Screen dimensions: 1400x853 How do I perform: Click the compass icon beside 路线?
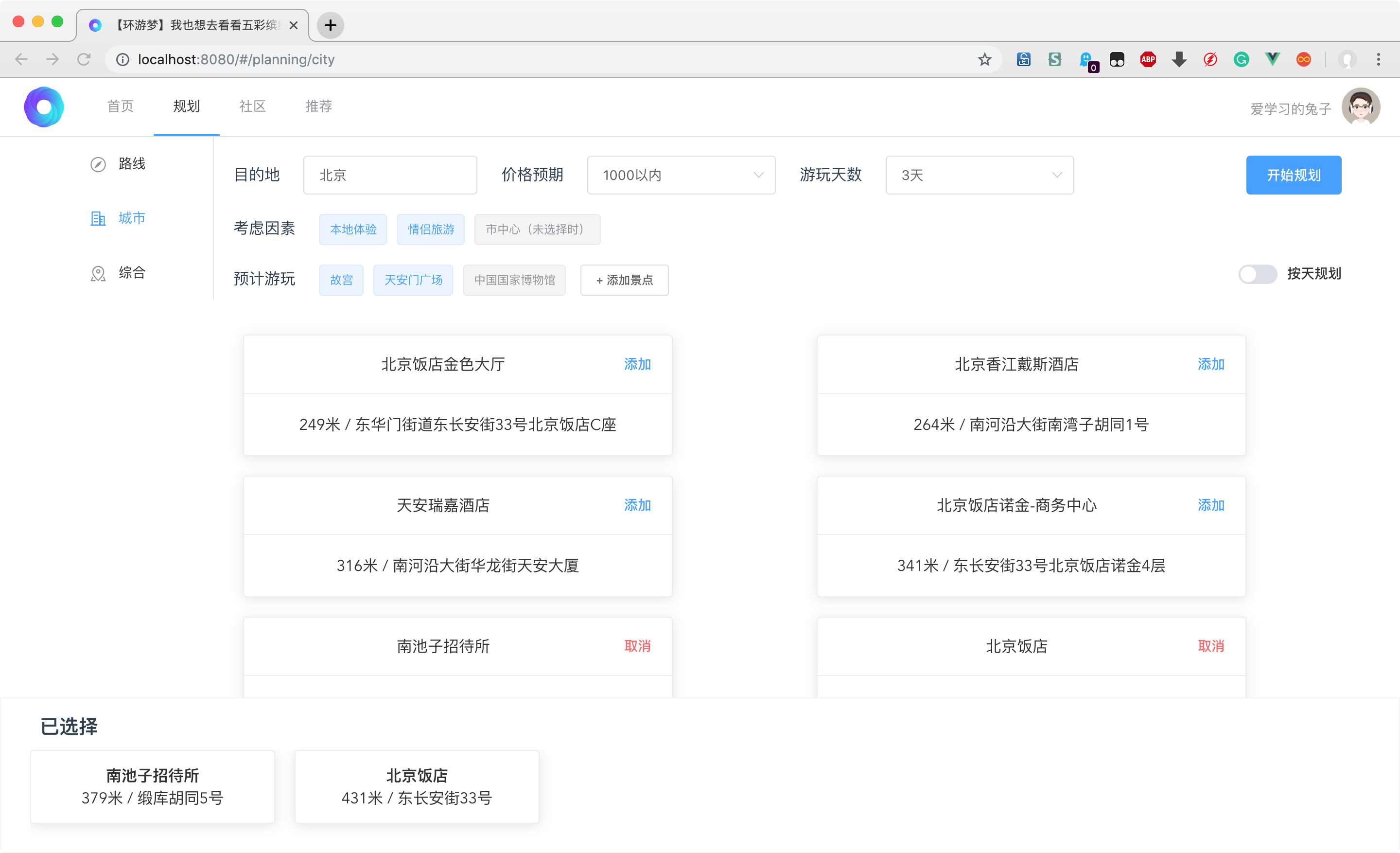pos(98,164)
